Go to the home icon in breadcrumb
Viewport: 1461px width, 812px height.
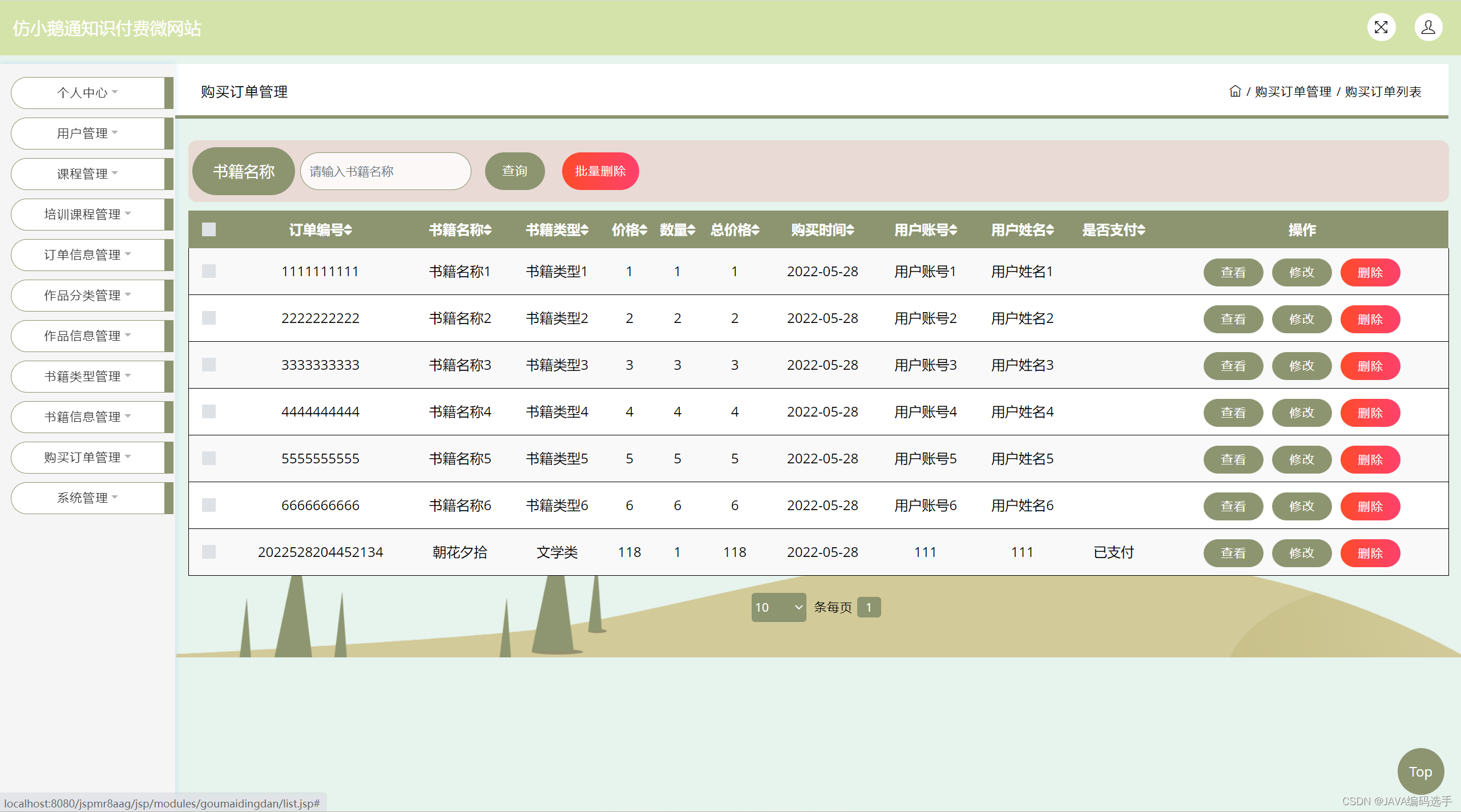click(1235, 91)
